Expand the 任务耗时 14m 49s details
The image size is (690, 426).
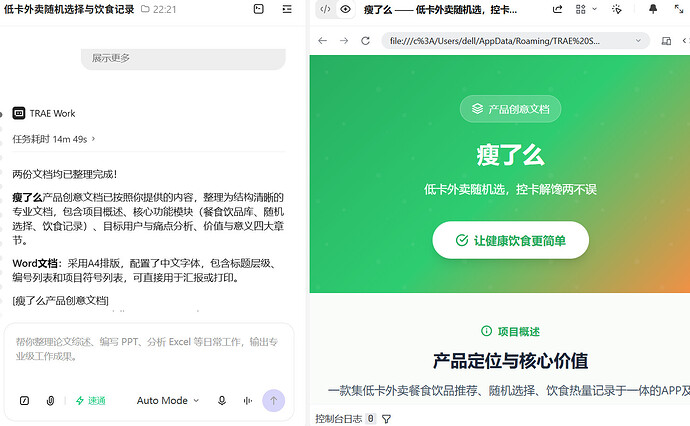(54, 140)
